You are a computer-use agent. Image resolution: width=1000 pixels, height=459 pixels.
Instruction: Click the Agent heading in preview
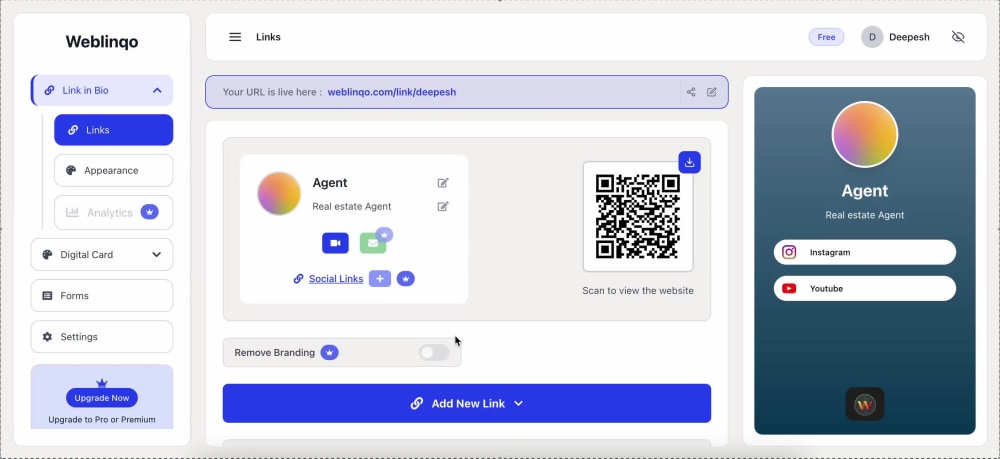pyautogui.click(x=865, y=191)
